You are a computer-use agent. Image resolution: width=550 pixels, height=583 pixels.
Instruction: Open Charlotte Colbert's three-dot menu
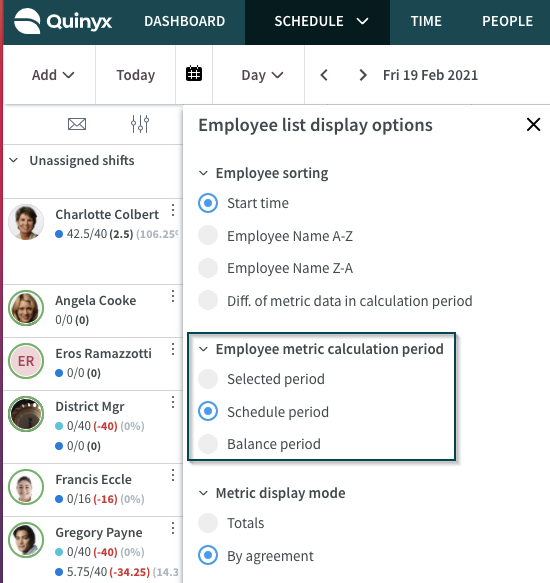pyautogui.click(x=173, y=210)
